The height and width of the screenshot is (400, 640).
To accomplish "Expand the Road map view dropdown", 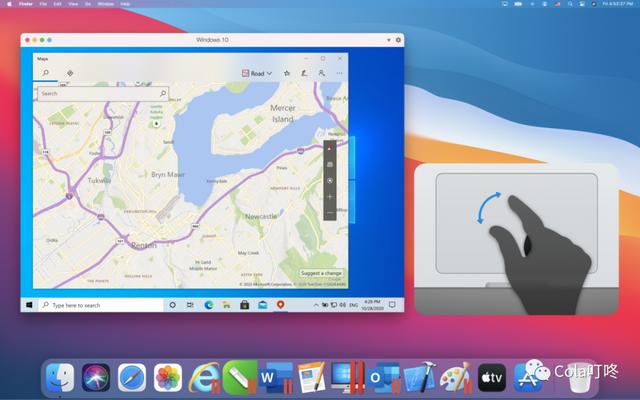I will click(257, 73).
